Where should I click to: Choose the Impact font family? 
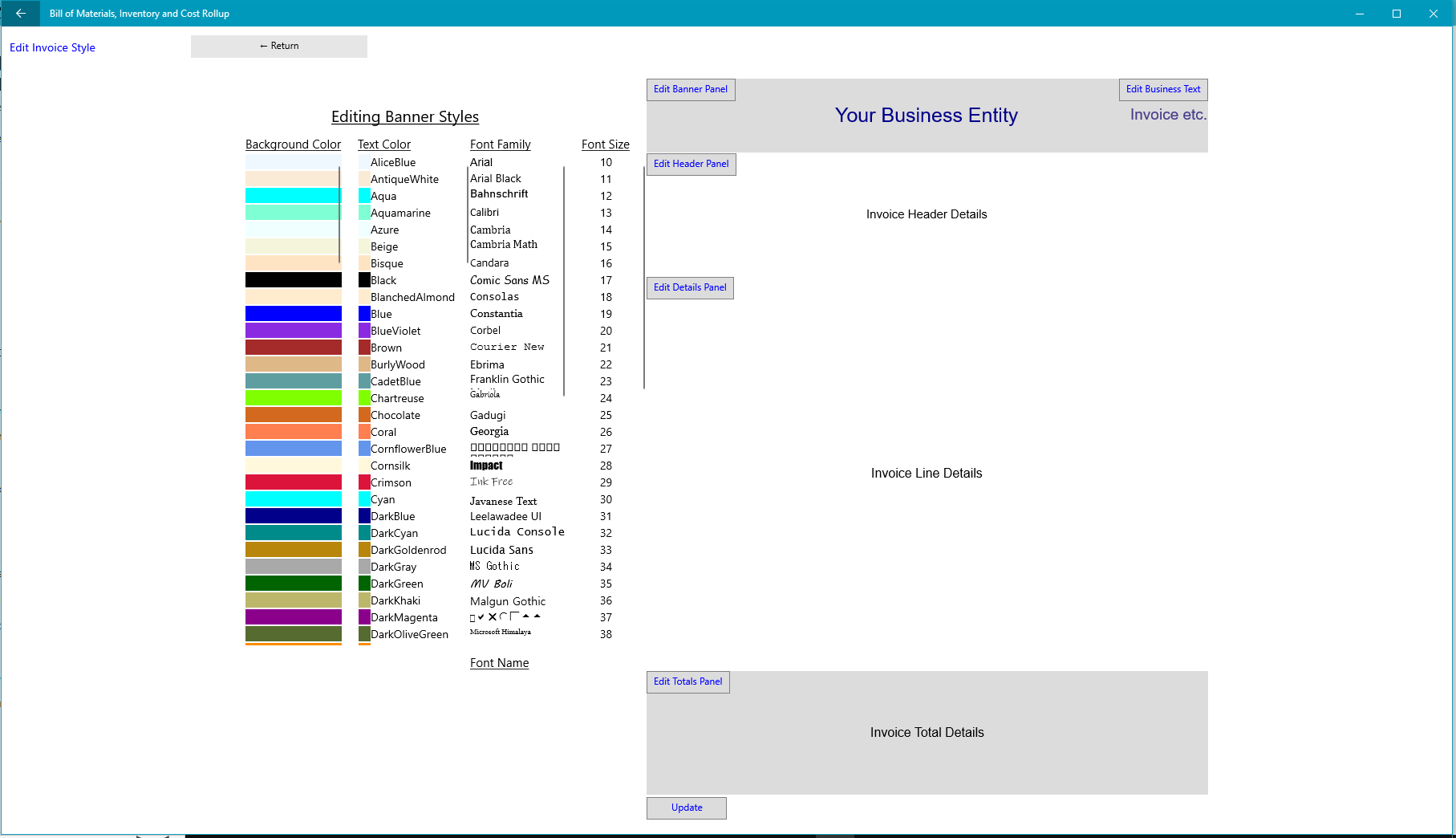[x=486, y=466]
